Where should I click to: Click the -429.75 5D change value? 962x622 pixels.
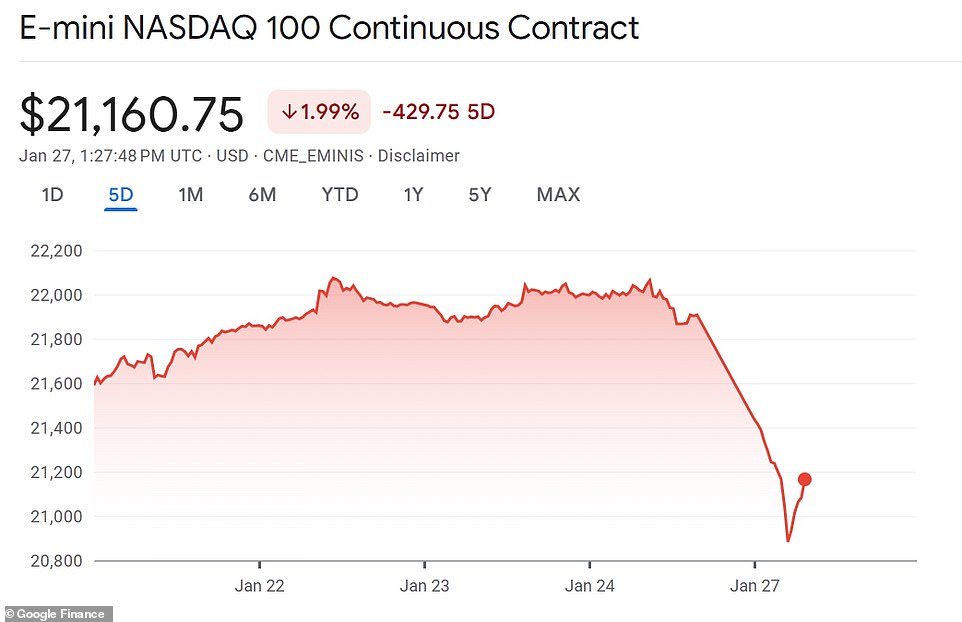(437, 111)
